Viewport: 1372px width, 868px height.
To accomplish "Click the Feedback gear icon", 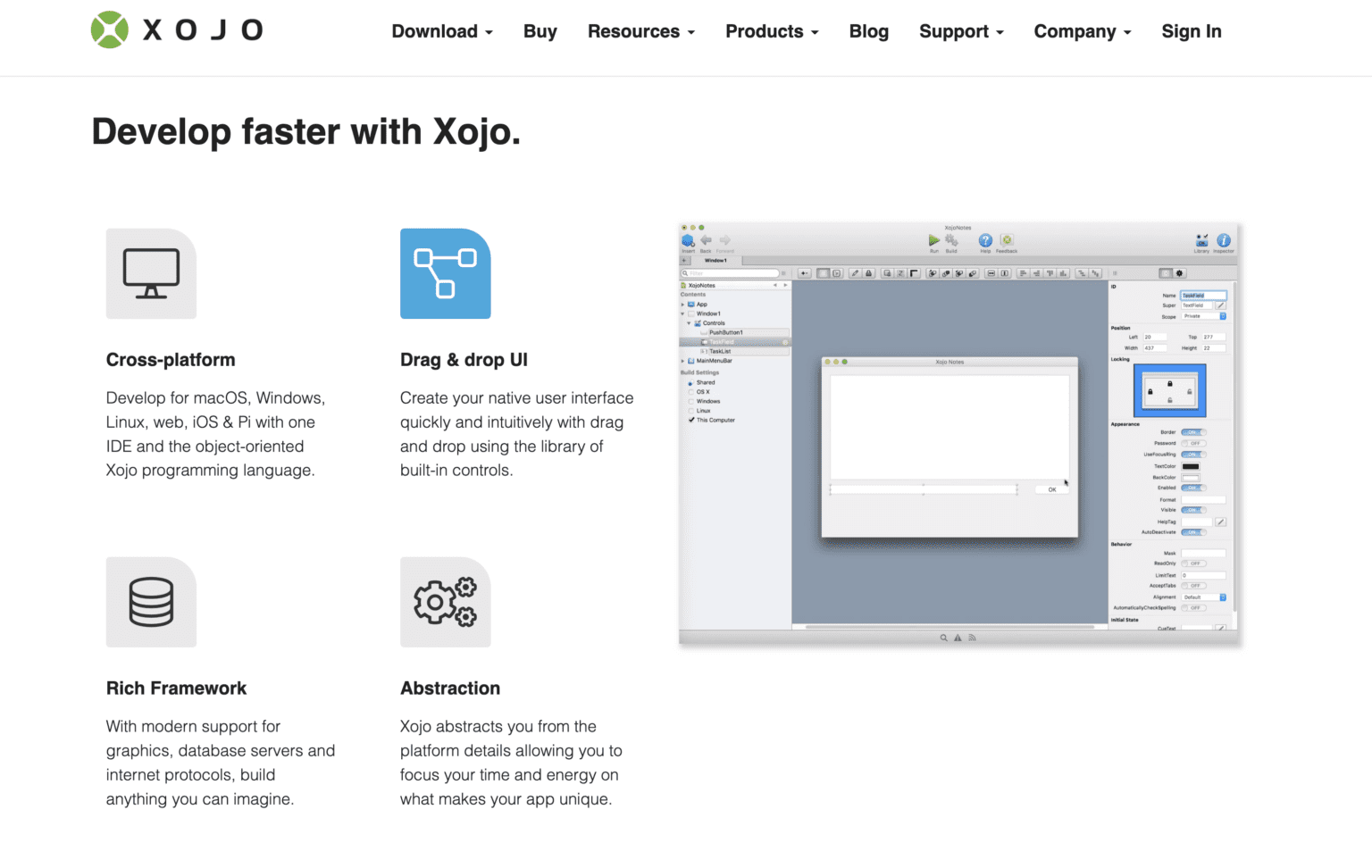I will [1007, 240].
